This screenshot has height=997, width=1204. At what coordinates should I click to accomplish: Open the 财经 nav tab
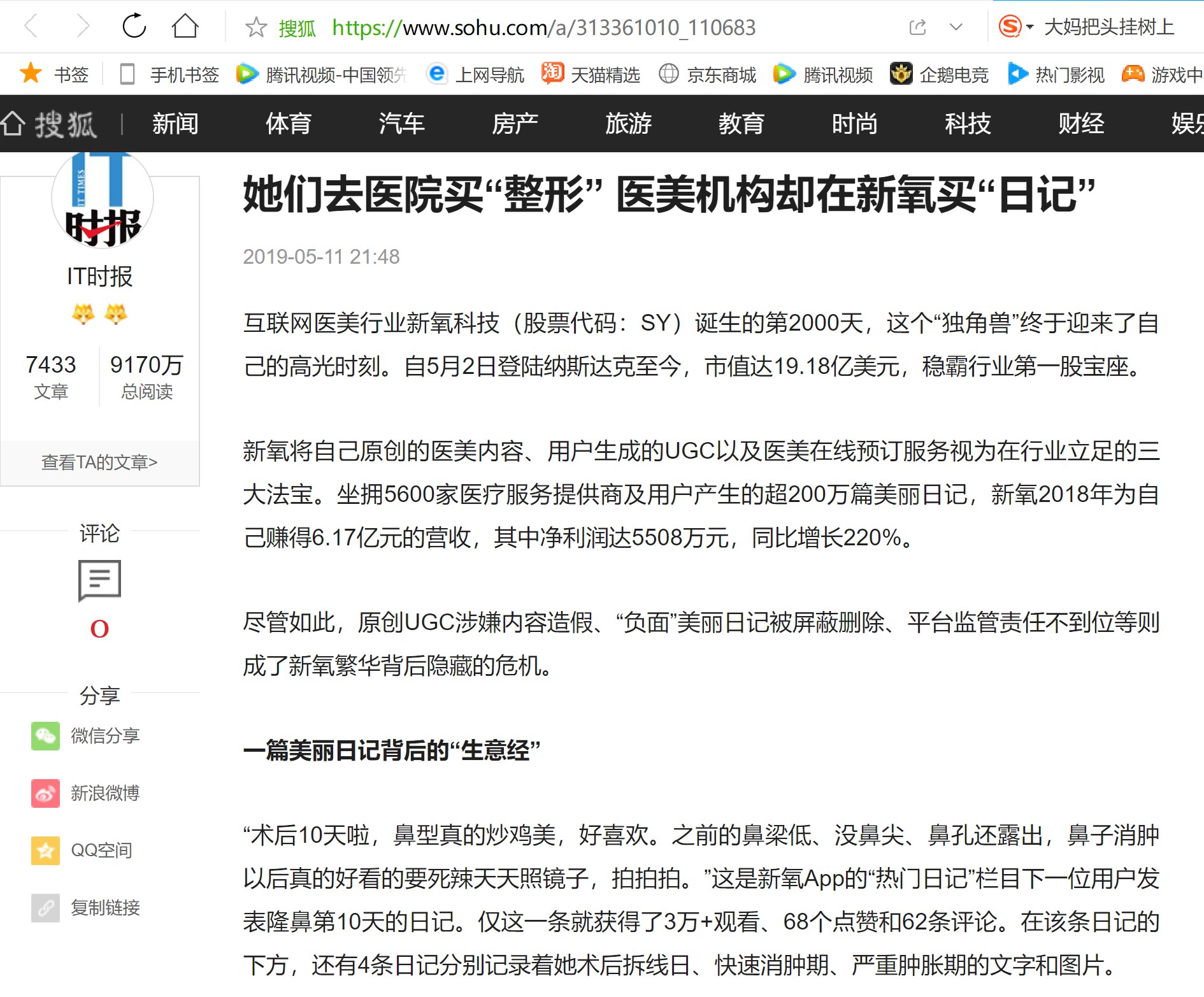coord(1081,124)
